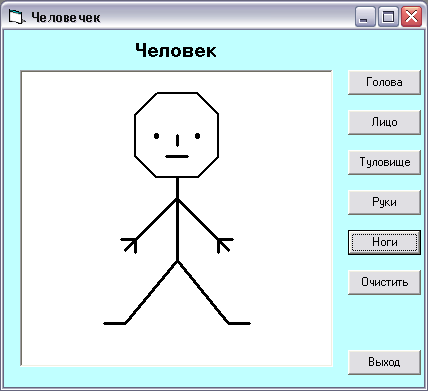
Task: Draw the face with the Лицо button
Action: tap(384, 122)
